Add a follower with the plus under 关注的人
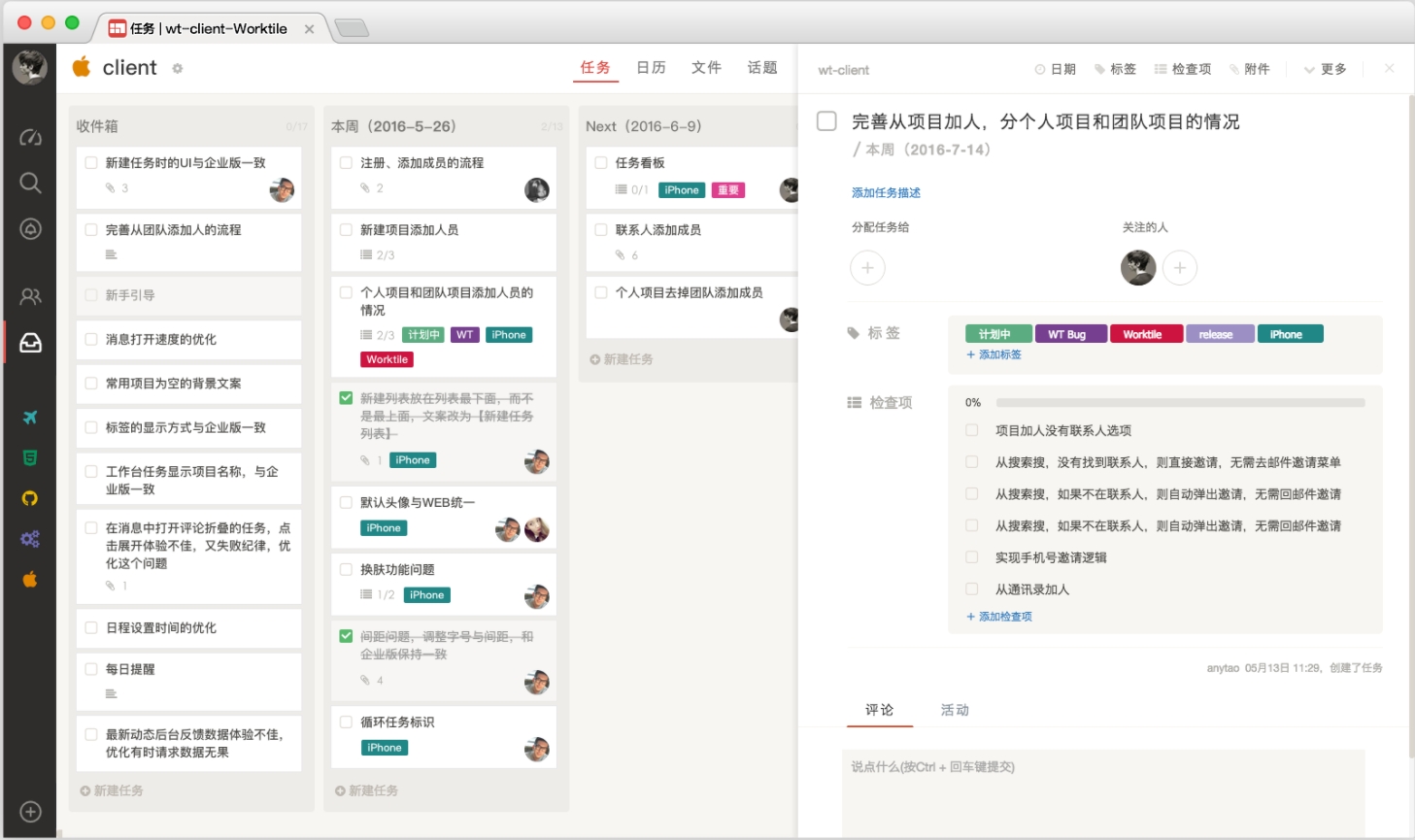The height and width of the screenshot is (840, 1415). click(1179, 268)
